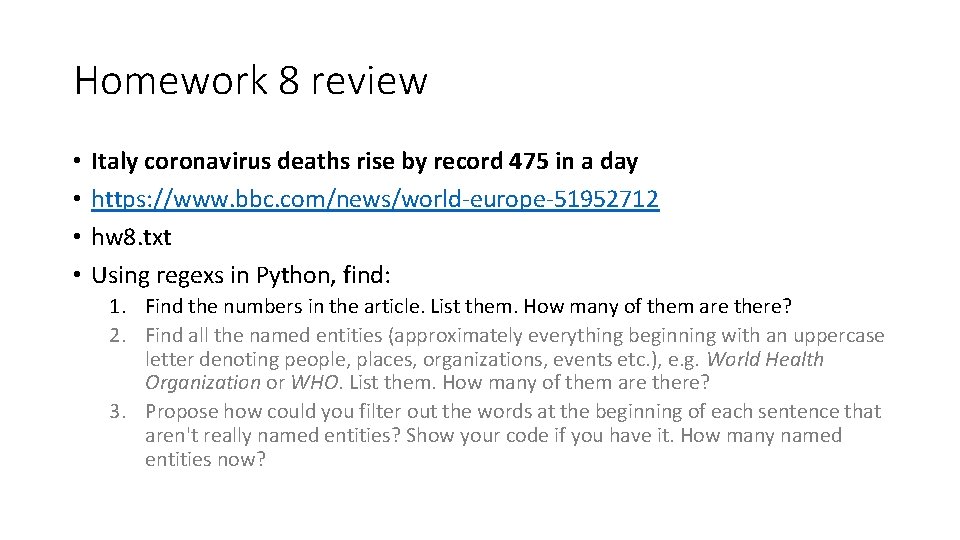The image size is (960, 540).
Task: Click the bullet before the Italy headline
Action: coord(77,161)
